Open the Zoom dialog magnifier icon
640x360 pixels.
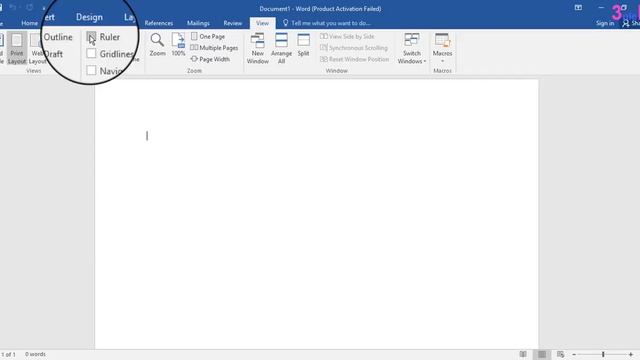click(x=157, y=40)
